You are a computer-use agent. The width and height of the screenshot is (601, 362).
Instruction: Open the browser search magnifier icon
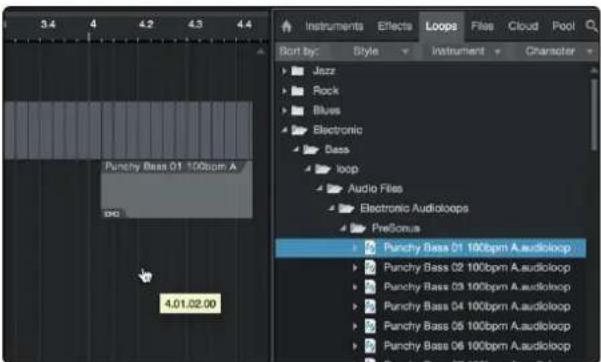tap(591, 26)
